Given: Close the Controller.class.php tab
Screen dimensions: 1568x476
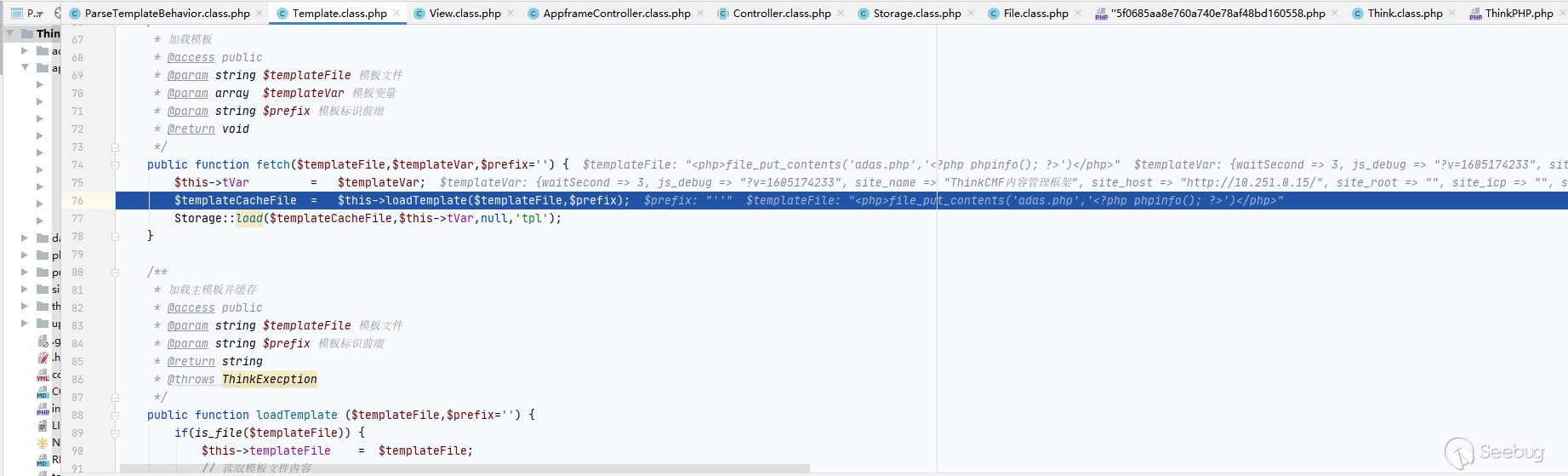Looking at the screenshot, I should [841, 13].
